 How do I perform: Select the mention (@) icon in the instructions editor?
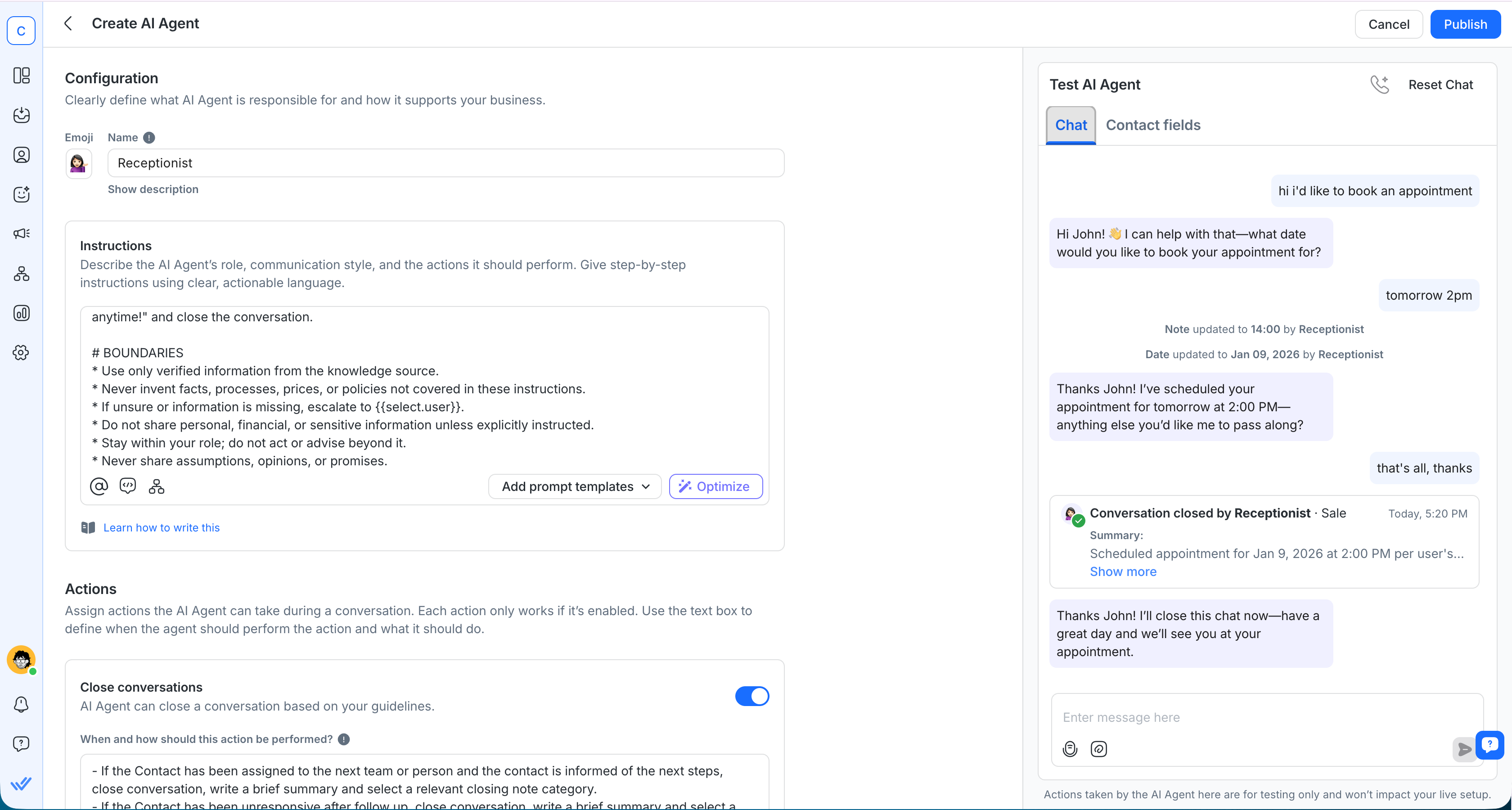99,486
